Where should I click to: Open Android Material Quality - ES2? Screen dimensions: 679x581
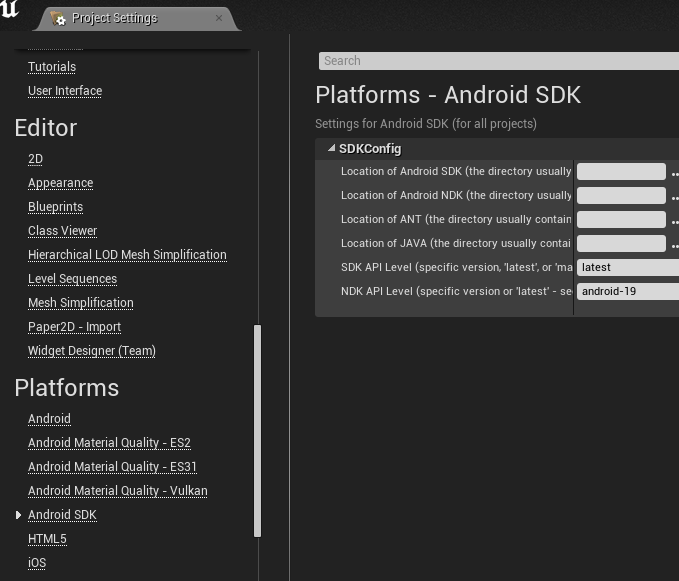[109, 443]
